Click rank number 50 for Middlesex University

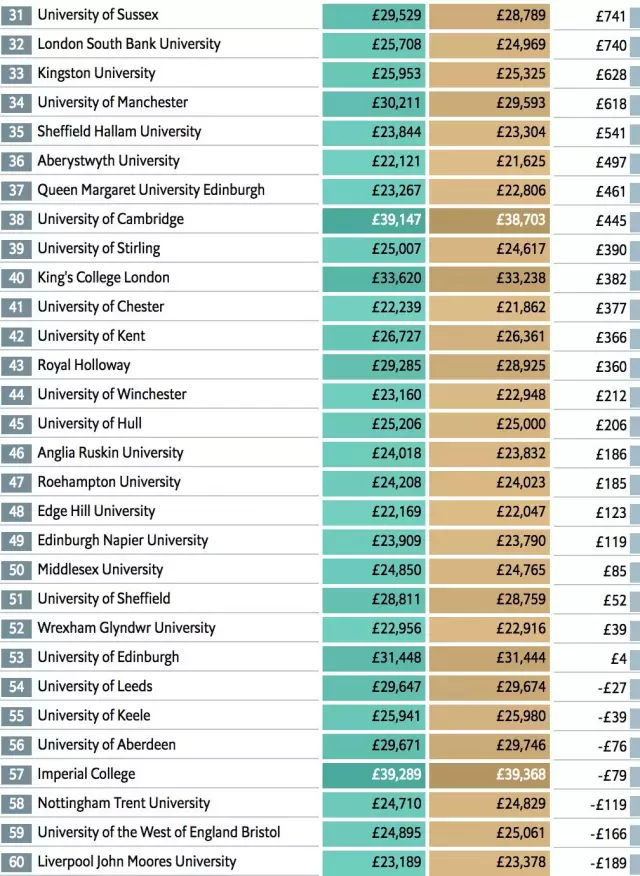pos(16,570)
